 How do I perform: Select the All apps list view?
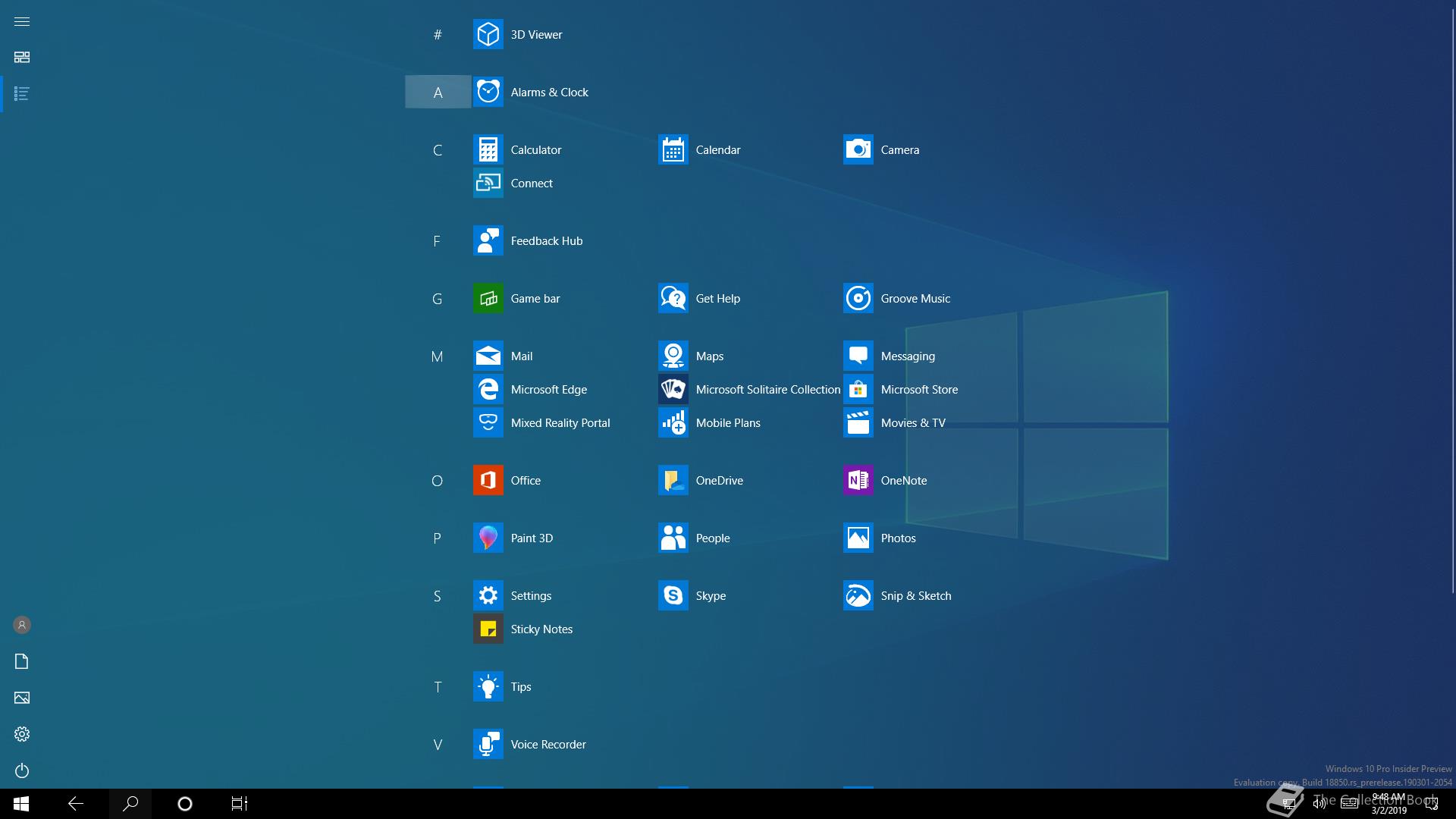coord(22,94)
